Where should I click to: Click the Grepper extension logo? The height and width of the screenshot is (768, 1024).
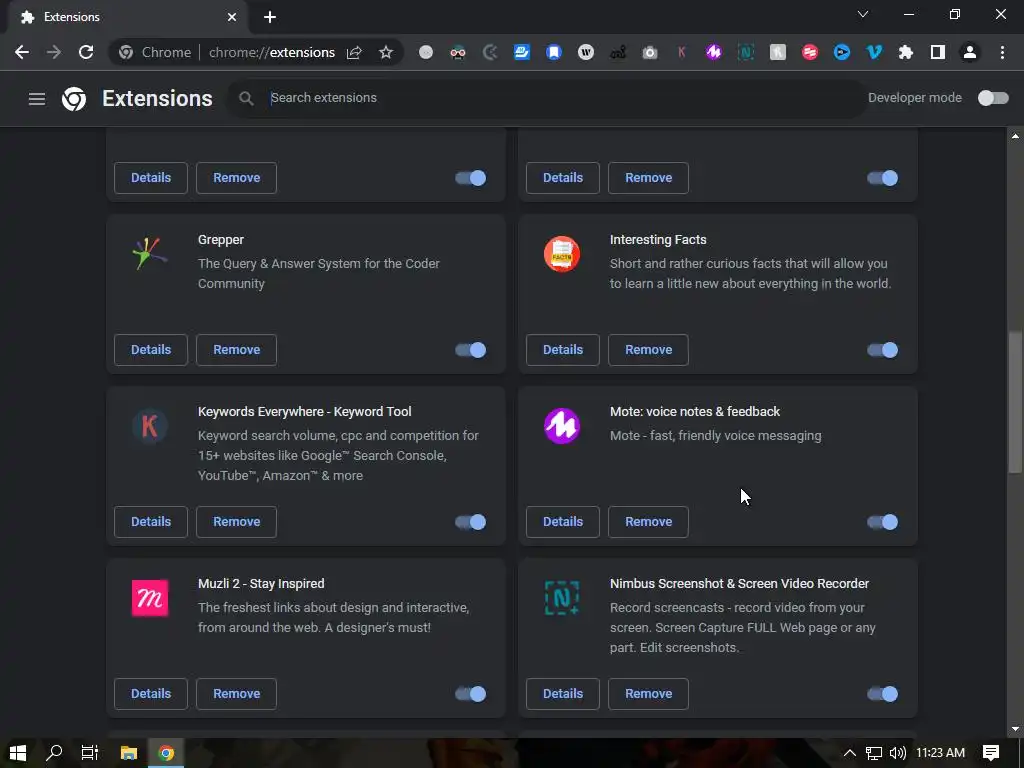(150, 254)
